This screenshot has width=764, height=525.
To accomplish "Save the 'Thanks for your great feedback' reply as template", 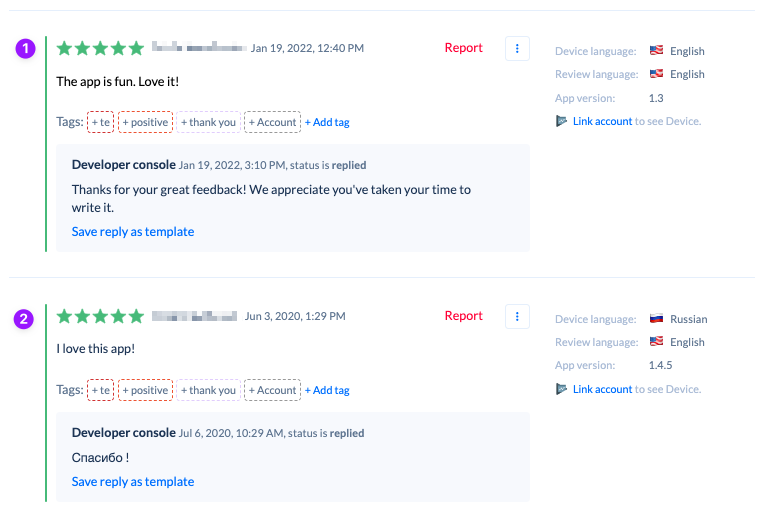I will click(133, 232).
